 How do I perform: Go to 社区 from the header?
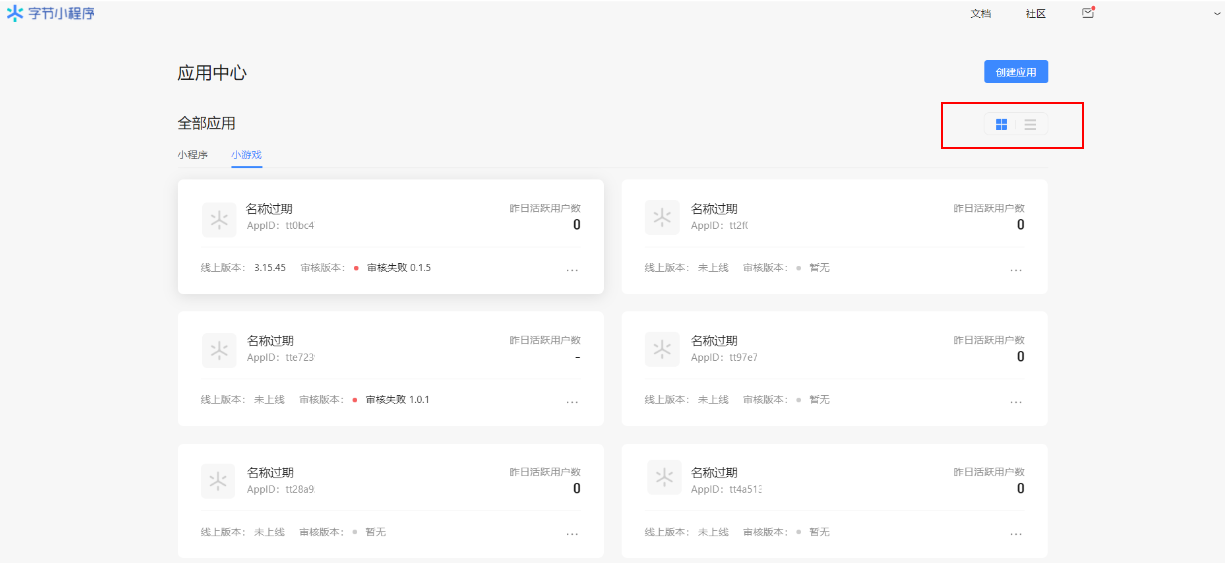click(1035, 14)
